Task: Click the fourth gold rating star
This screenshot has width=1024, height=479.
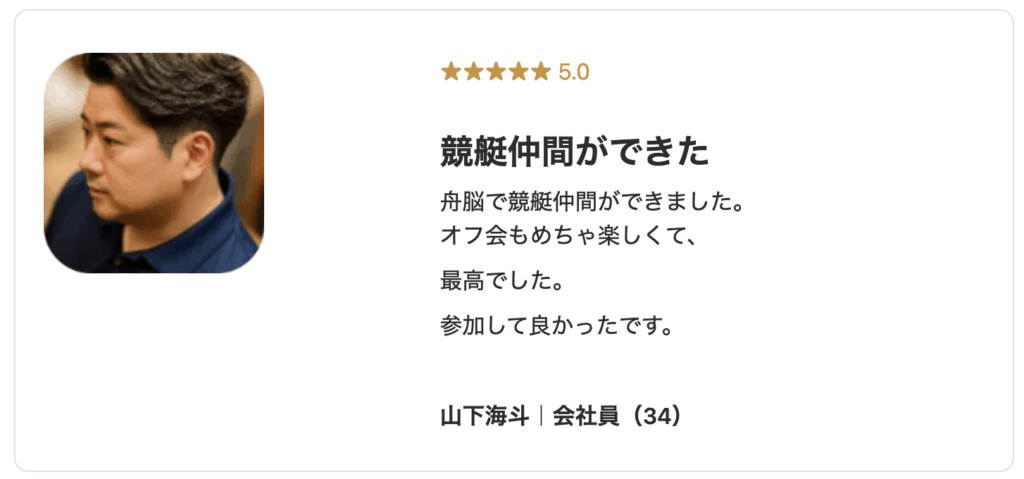Action: 518,71
